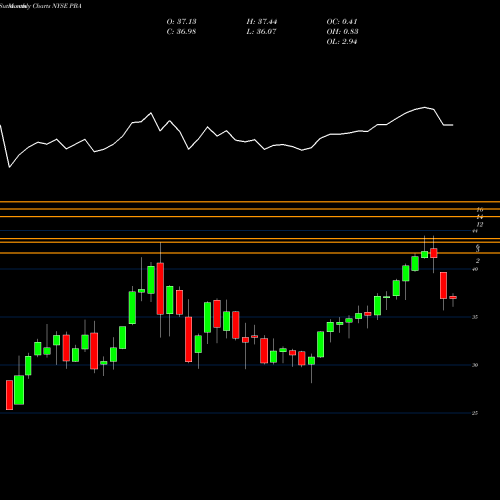Screen dimensions: 500x500
Task: Click the '12' level label
Action: 480,225
